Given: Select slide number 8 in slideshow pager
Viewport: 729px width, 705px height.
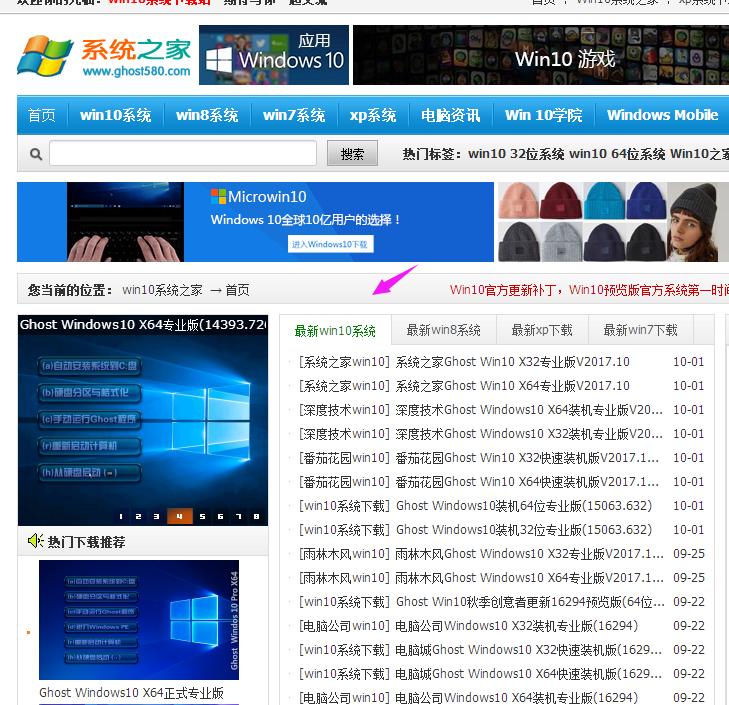Looking at the screenshot, I should click(x=256, y=517).
